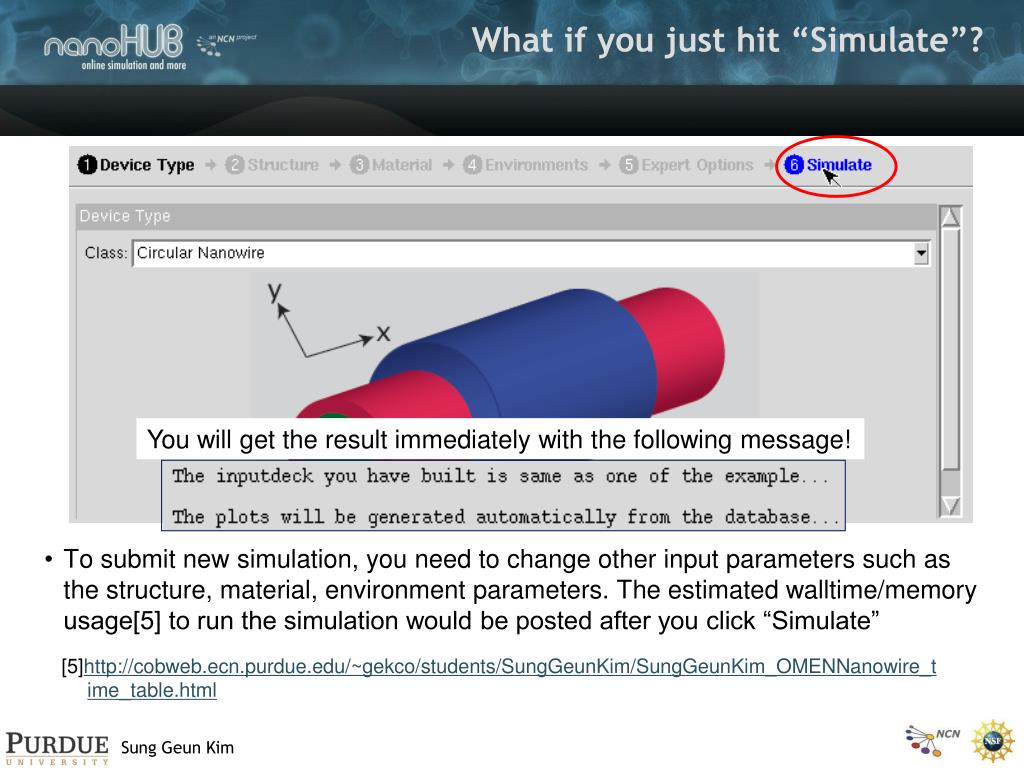Select the Expert Options step tab
Screen dimensions: 1024x768
tap(686, 165)
